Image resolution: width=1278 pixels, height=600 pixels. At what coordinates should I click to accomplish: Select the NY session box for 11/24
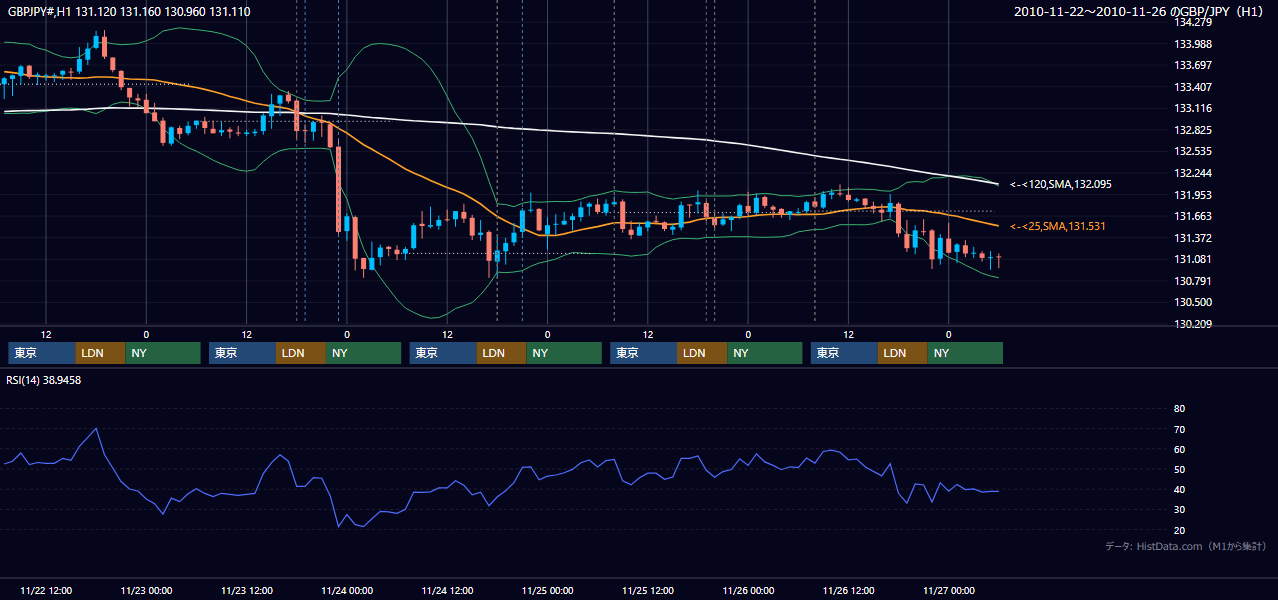(x=565, y=353)
